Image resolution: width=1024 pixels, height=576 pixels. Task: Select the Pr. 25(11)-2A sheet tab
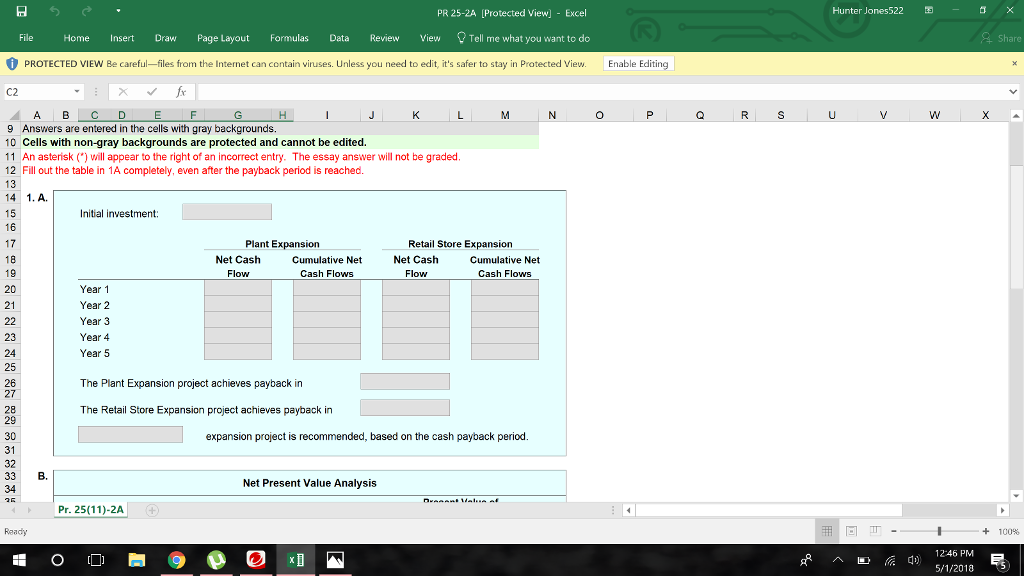point(91,509)
